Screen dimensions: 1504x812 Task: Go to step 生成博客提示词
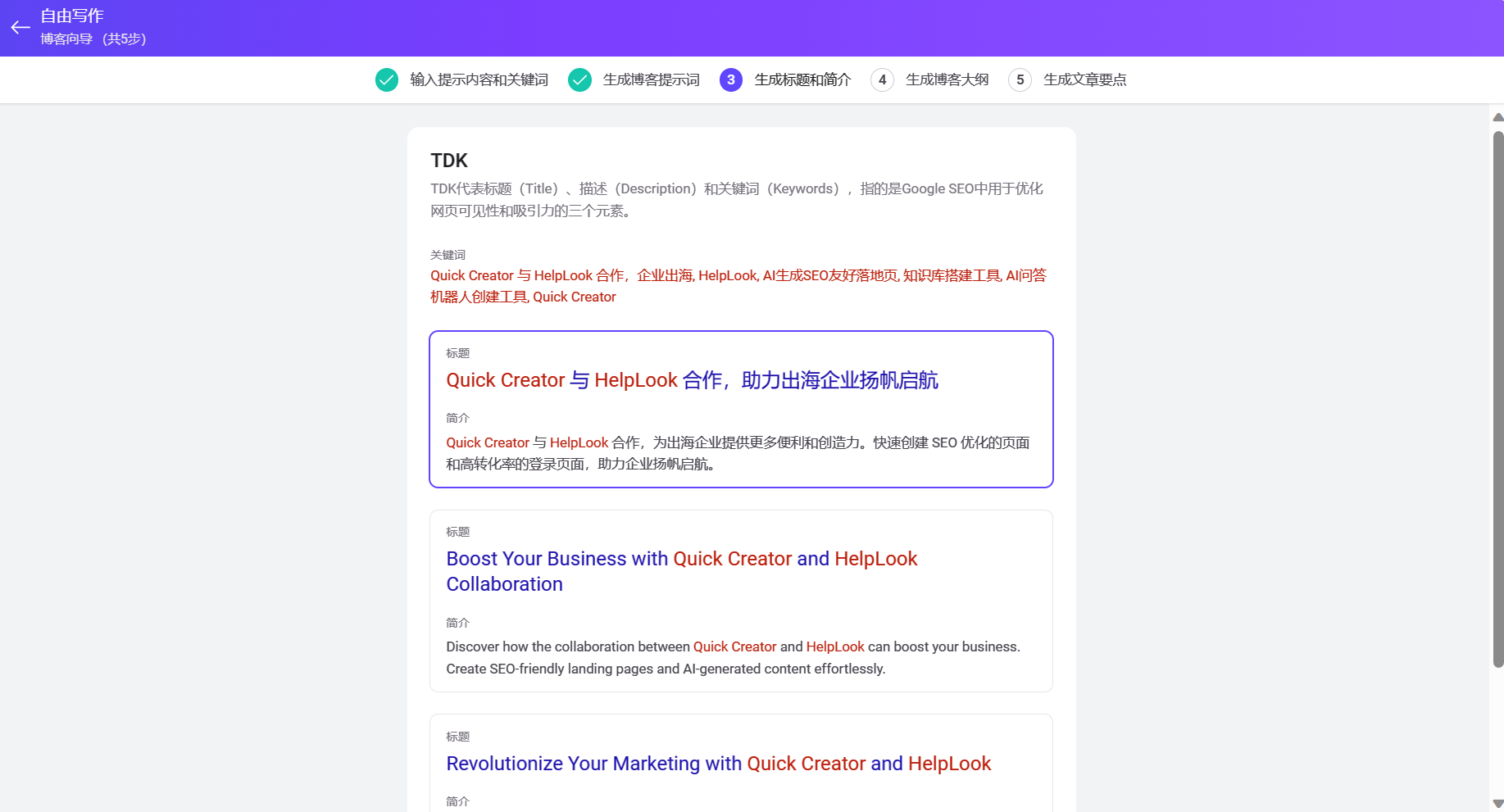[652, 79]
